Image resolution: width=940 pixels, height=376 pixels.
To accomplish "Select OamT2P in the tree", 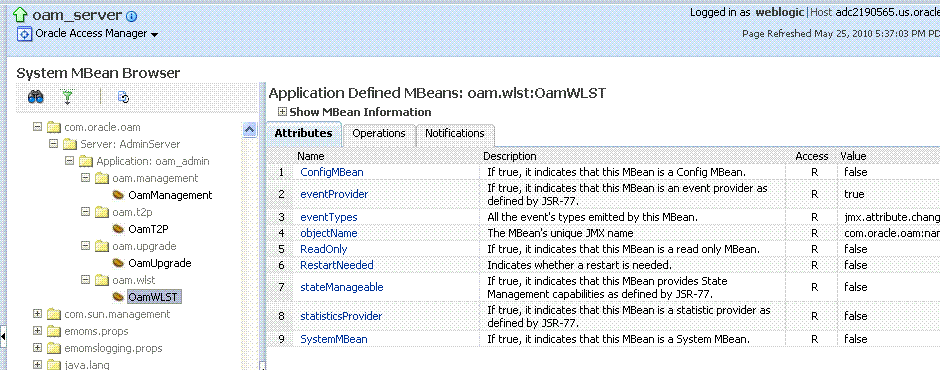I will point(149,229).
